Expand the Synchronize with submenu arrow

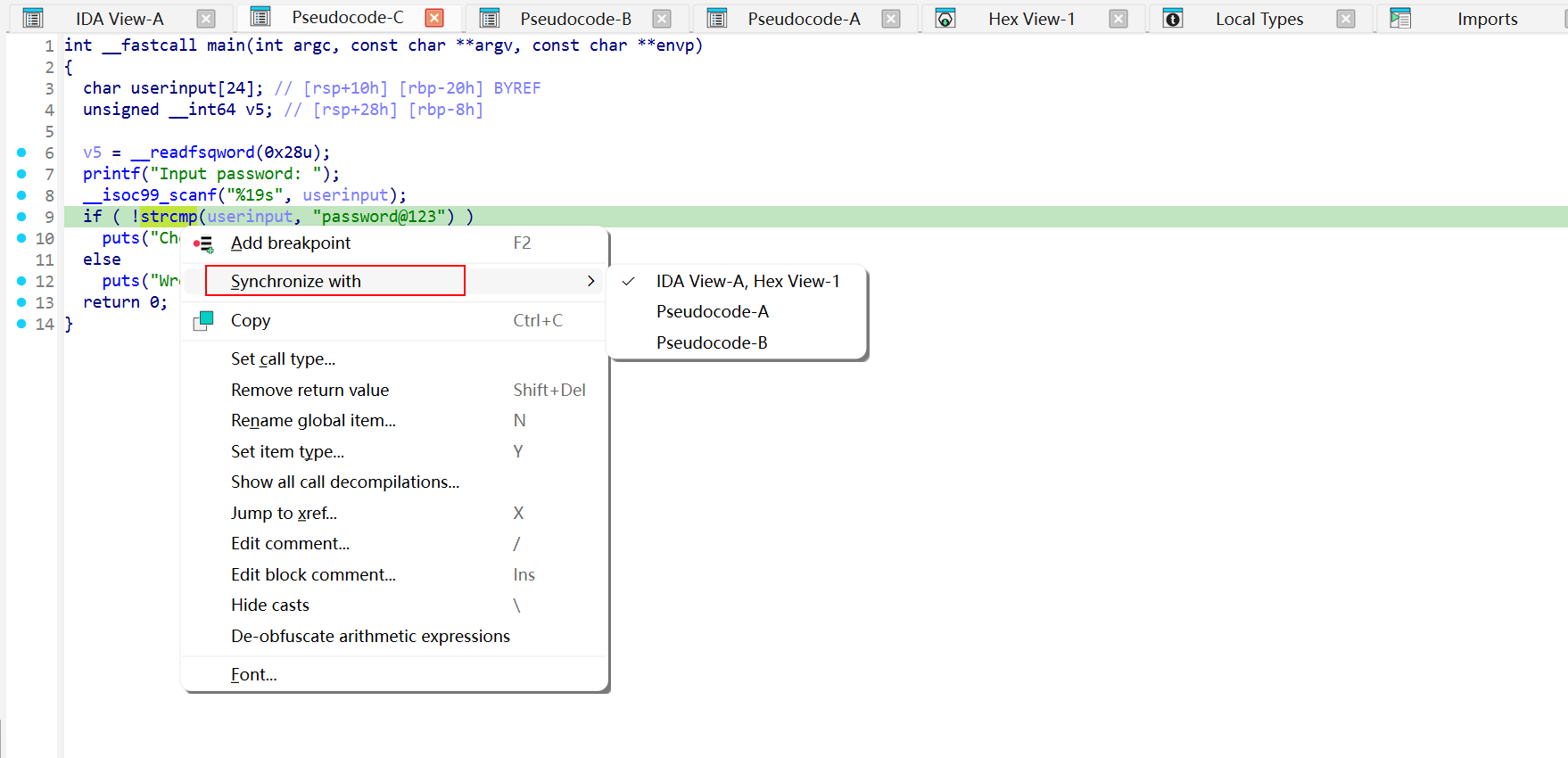pyautogui.click(x=590, y=281)
